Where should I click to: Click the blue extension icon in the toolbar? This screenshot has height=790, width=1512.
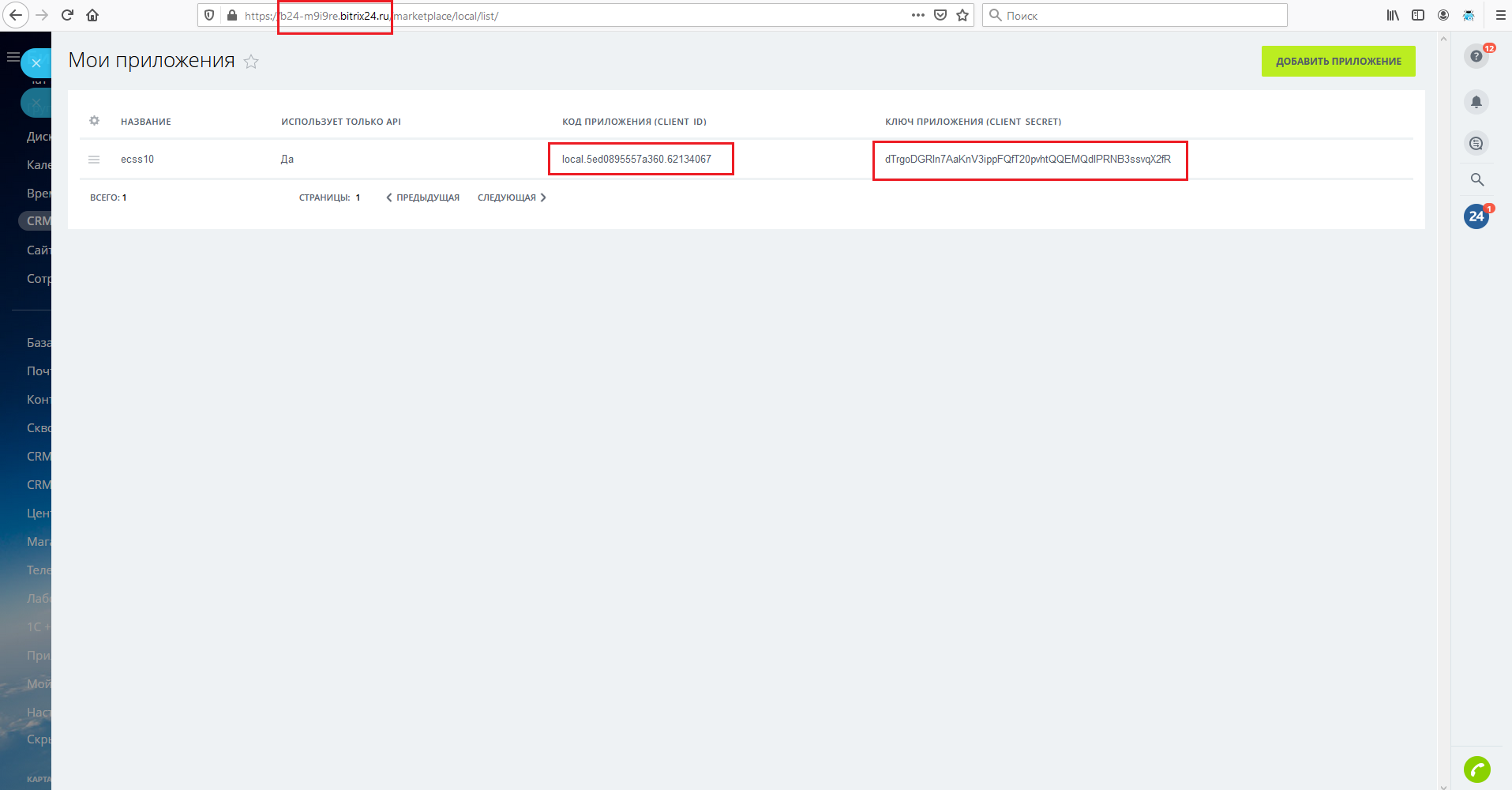pos(1469,15)
